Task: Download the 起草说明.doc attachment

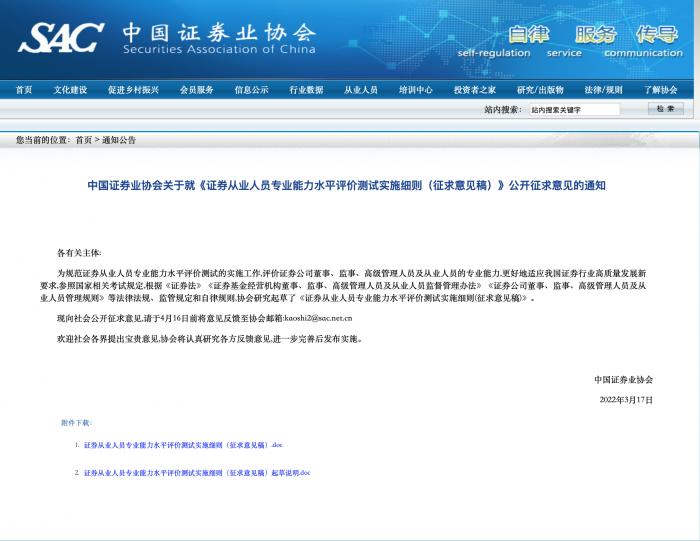Action: click(x=197, y=473)
